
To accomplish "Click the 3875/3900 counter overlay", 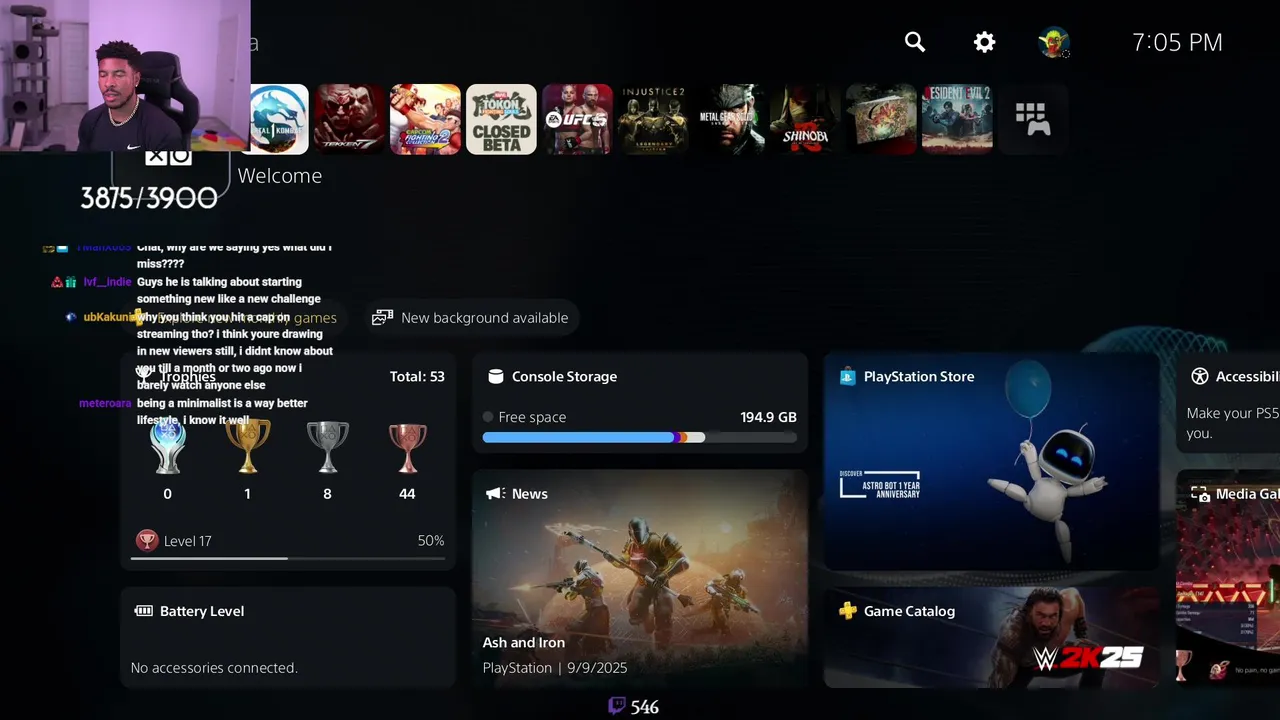I will [x=149, y=198].
